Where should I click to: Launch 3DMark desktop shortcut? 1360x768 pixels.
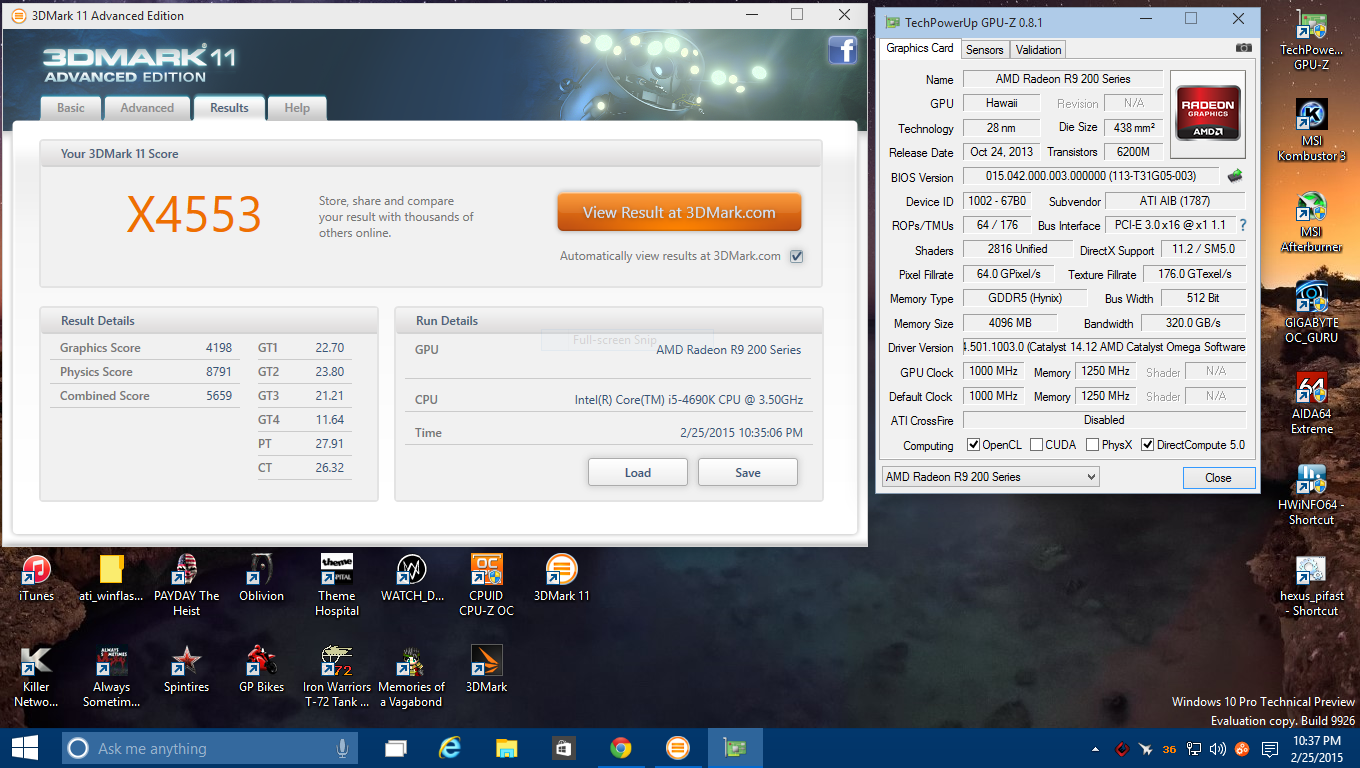[x=487, y=668]
